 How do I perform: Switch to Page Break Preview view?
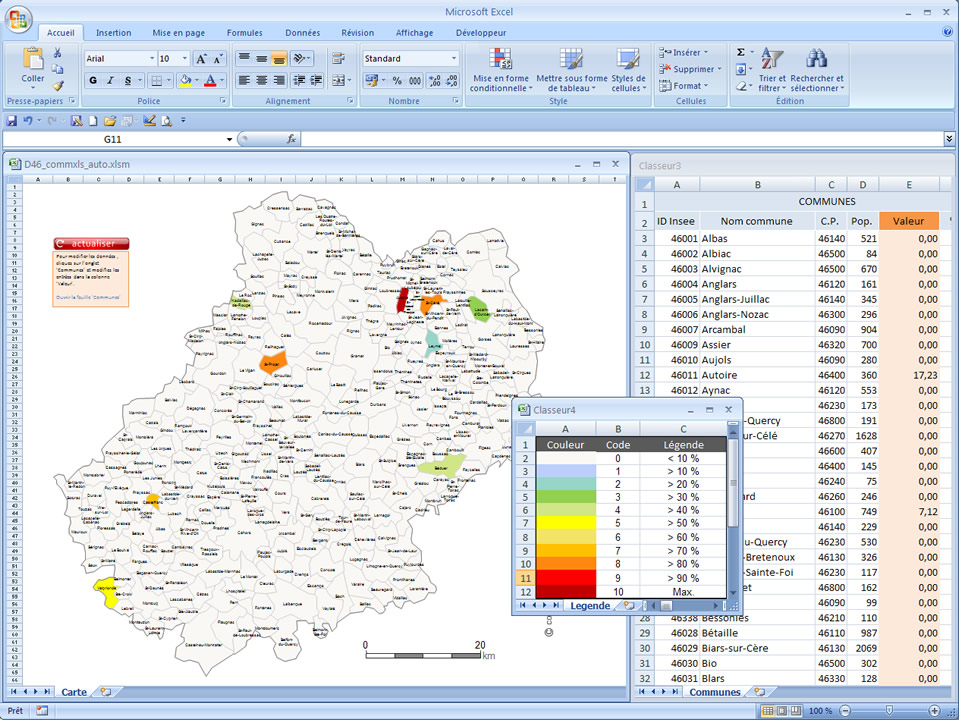click(x=796, y=710)
